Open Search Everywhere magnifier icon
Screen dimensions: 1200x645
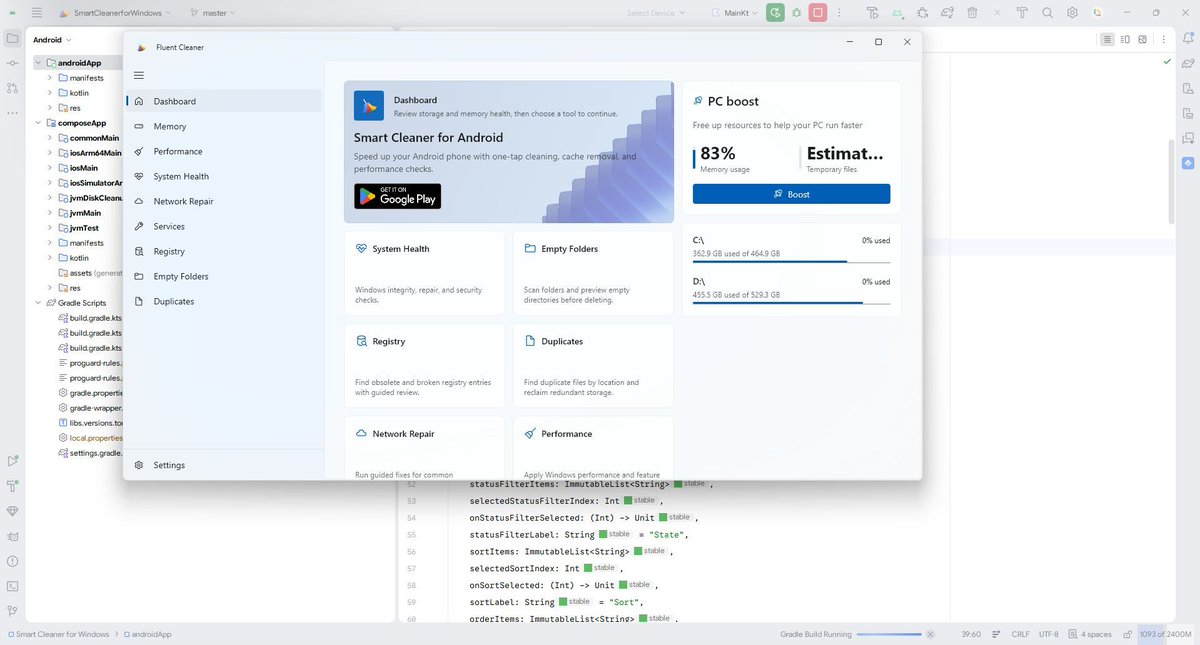point(1047,13)
